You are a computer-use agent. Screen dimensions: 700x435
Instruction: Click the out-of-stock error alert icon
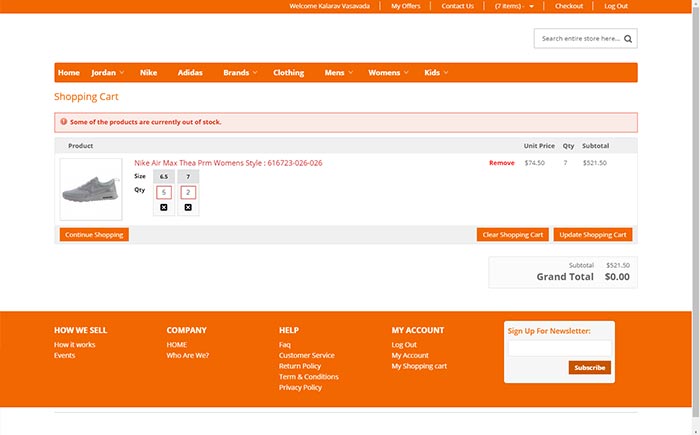click(x=64, y=121)
